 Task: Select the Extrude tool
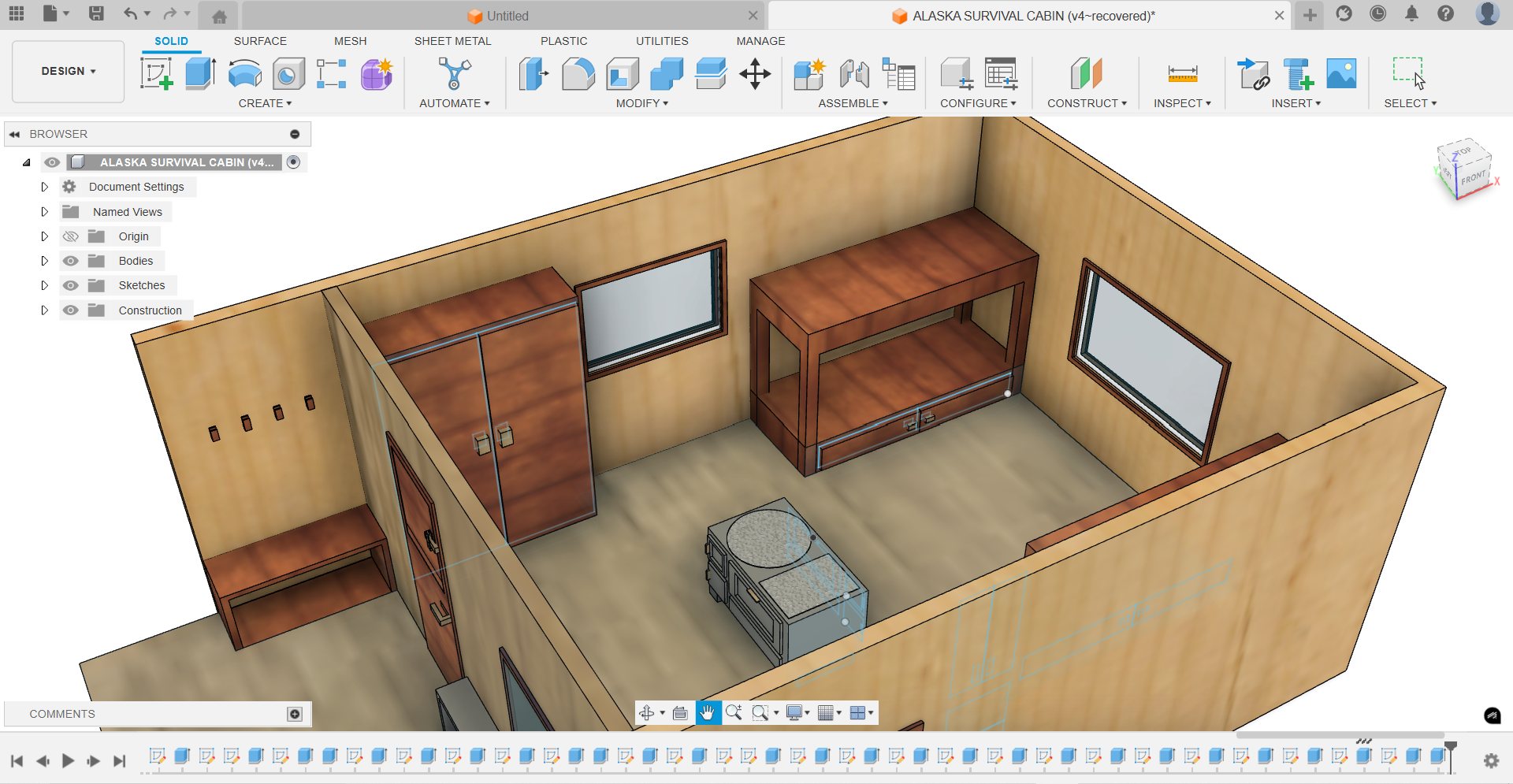[x=201, y=74]
